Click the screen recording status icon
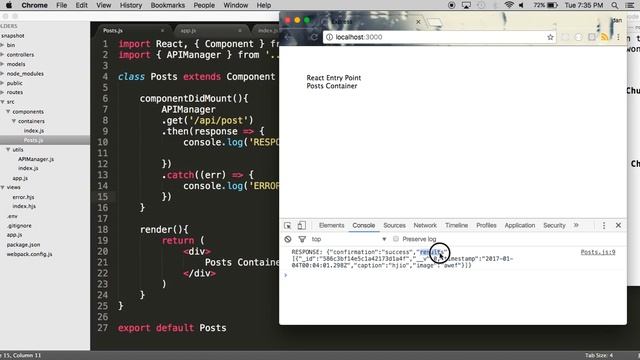Screen dimensions: 640x360 pyautogui.click(x=451, y=5)
